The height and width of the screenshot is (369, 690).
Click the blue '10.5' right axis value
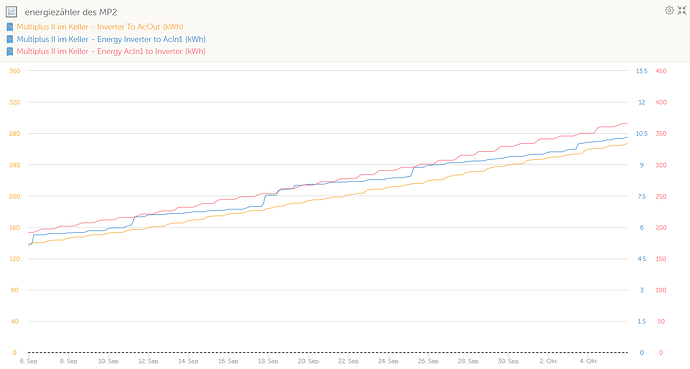click(642, 133)
